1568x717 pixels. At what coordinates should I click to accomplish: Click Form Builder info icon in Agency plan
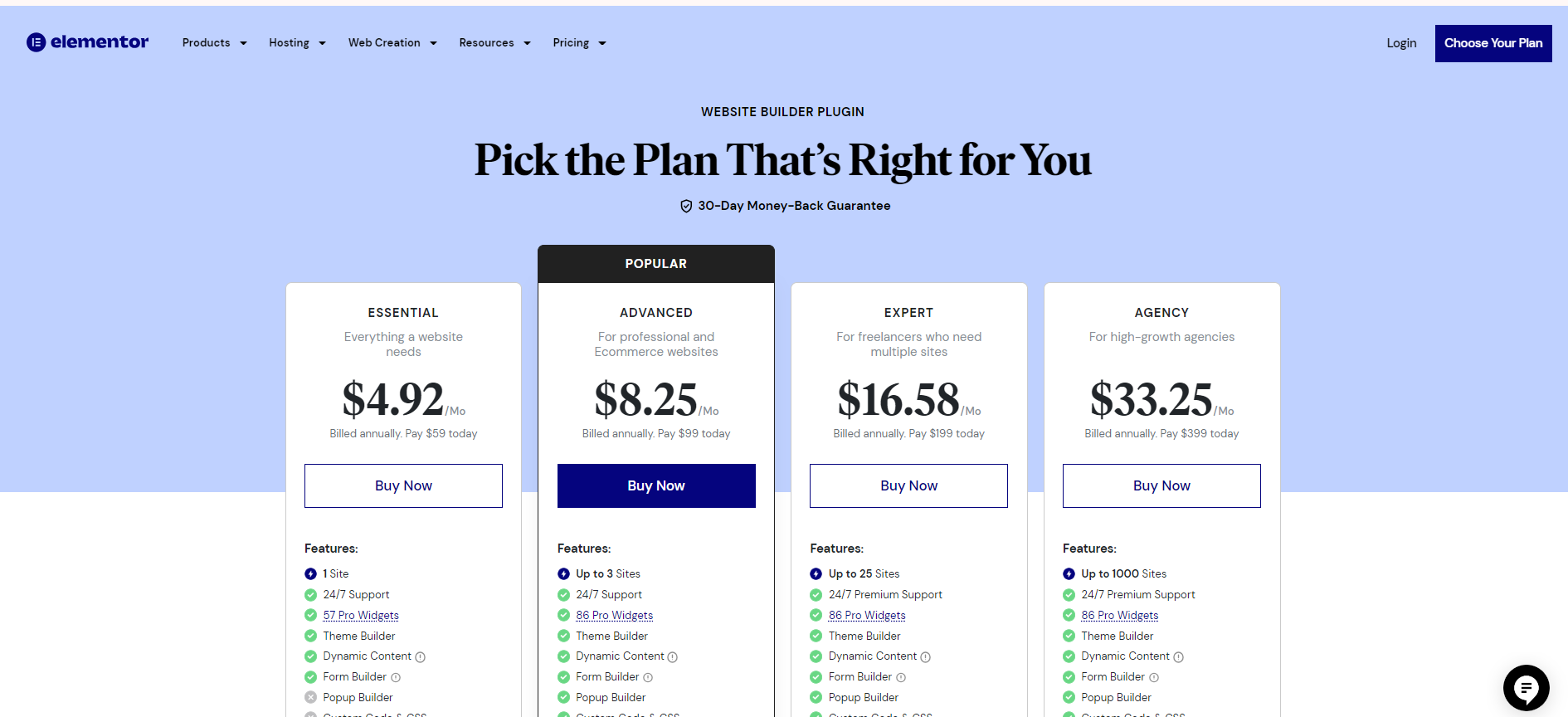pyautogui.click(x=1154, y=678)
